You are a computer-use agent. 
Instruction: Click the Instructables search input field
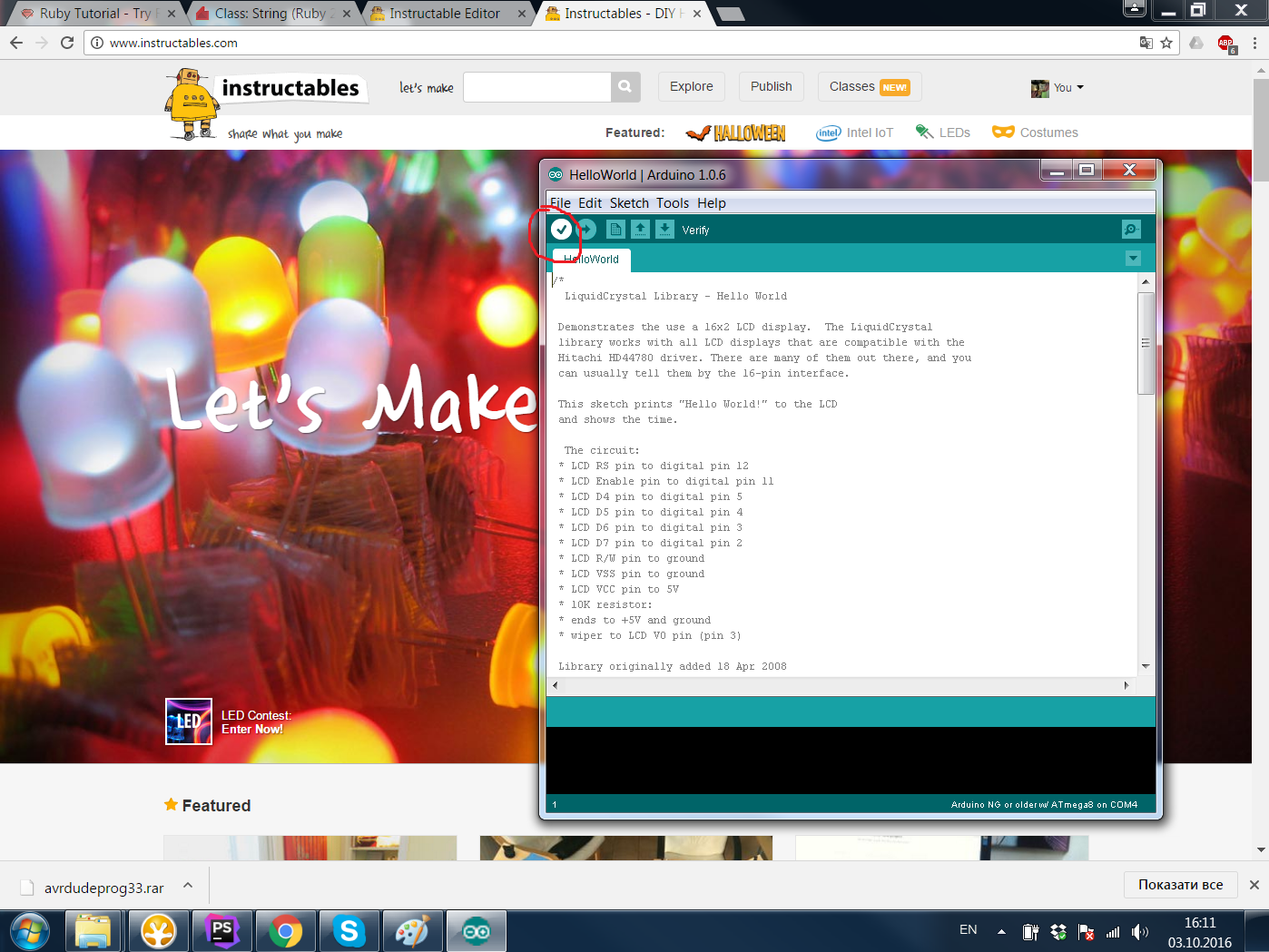point(537,87)
